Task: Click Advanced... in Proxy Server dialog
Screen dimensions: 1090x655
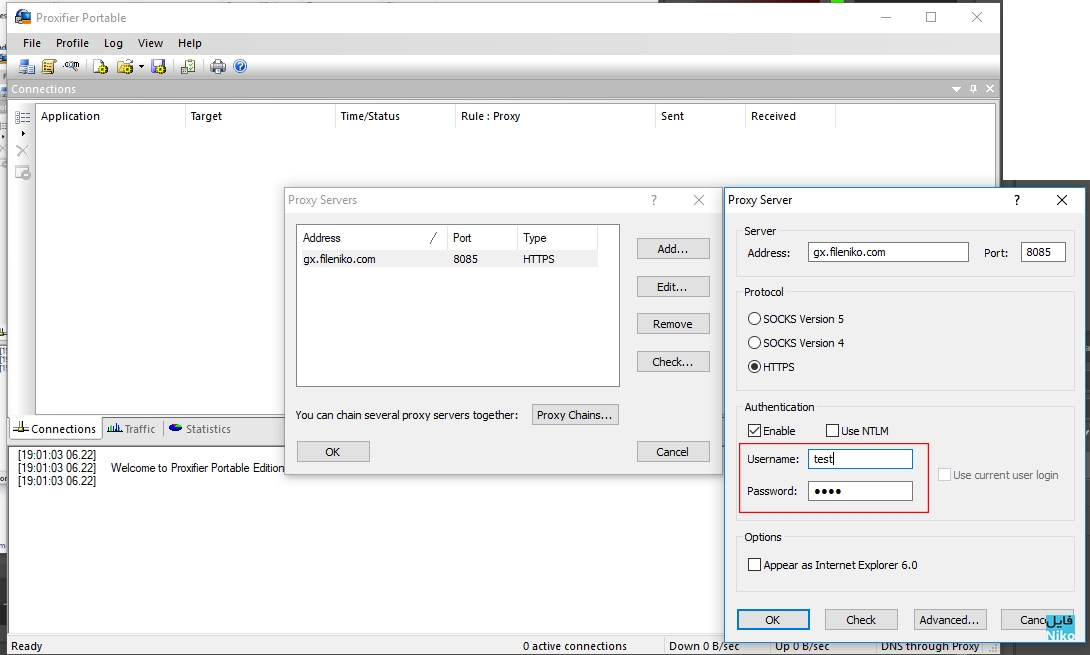Action: [950, 620]
